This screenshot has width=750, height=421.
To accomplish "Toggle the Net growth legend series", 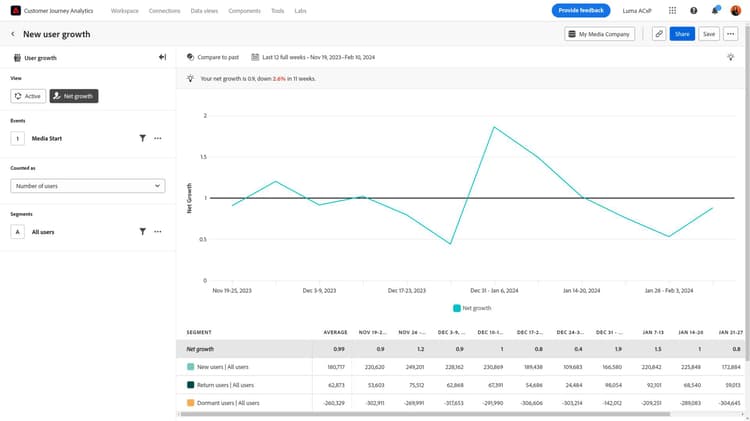I will click(x=472, y=308).
